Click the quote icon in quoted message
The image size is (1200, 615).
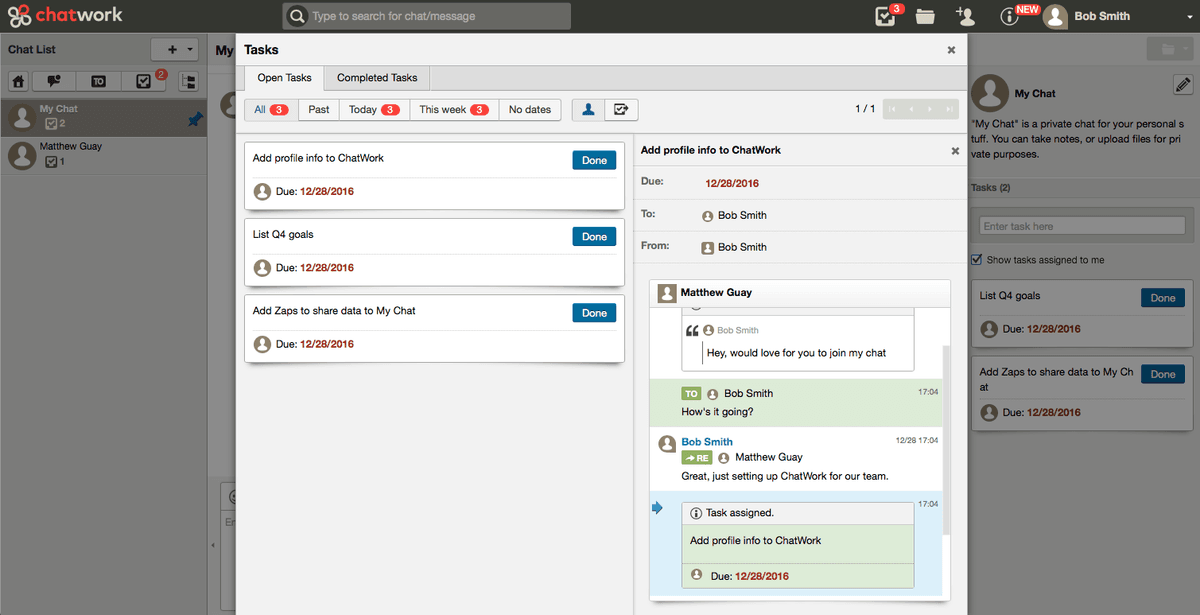pos(692,331)
